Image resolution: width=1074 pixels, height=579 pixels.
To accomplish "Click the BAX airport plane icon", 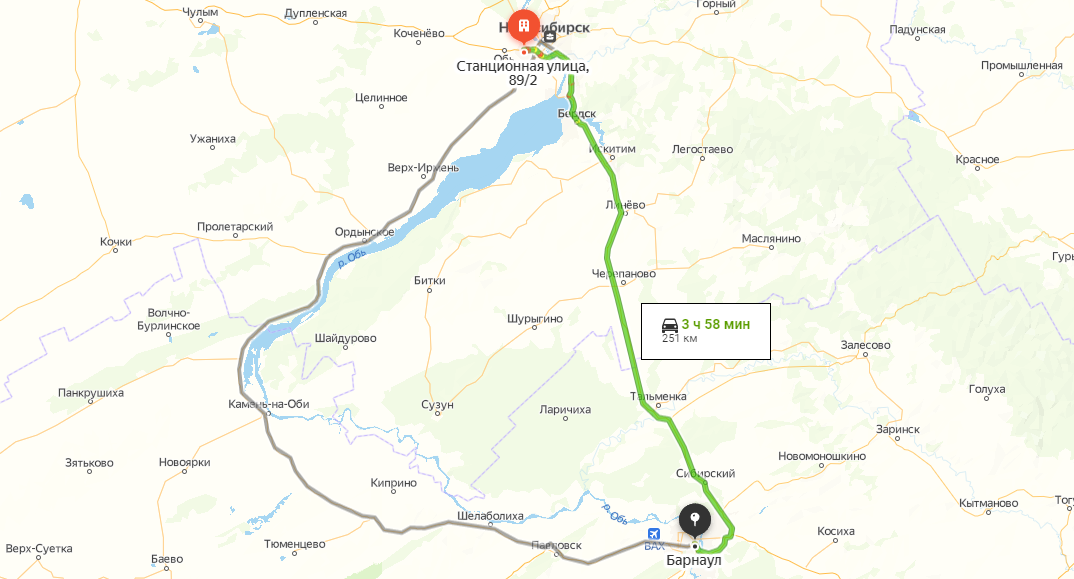I will [x=654, y=533].
